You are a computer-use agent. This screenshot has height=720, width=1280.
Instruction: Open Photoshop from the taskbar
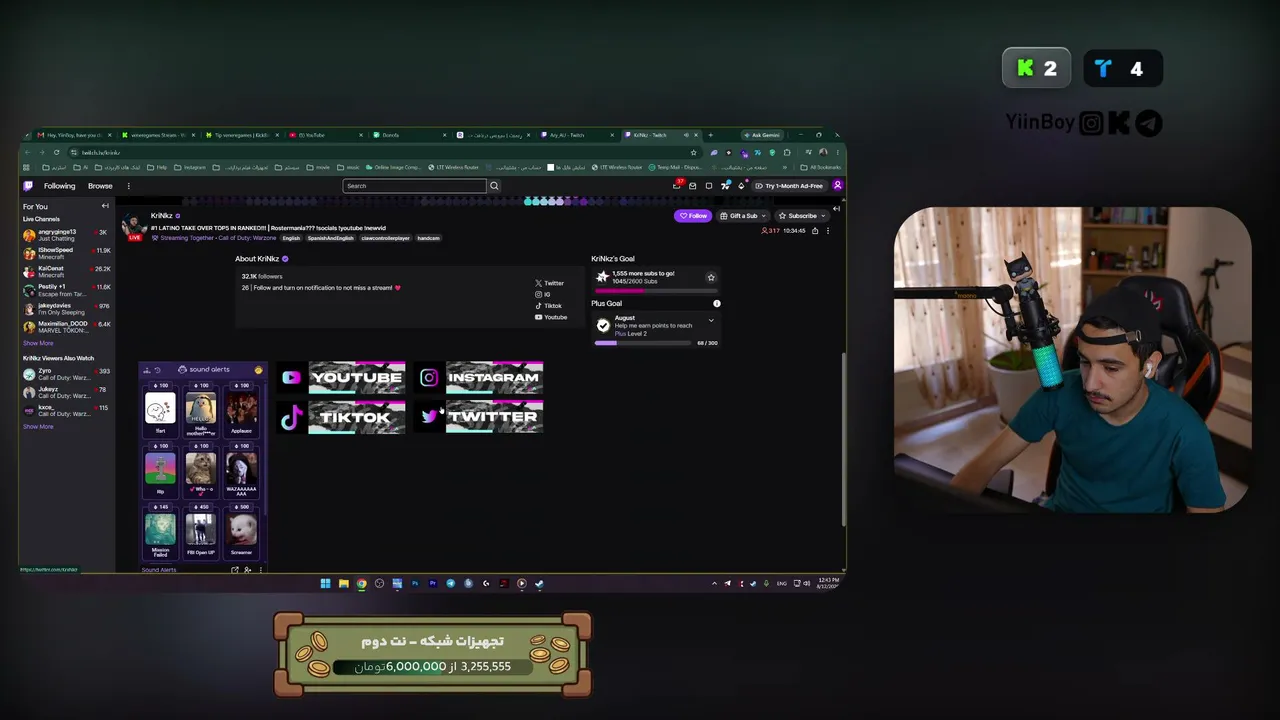(x=415, y=584)
